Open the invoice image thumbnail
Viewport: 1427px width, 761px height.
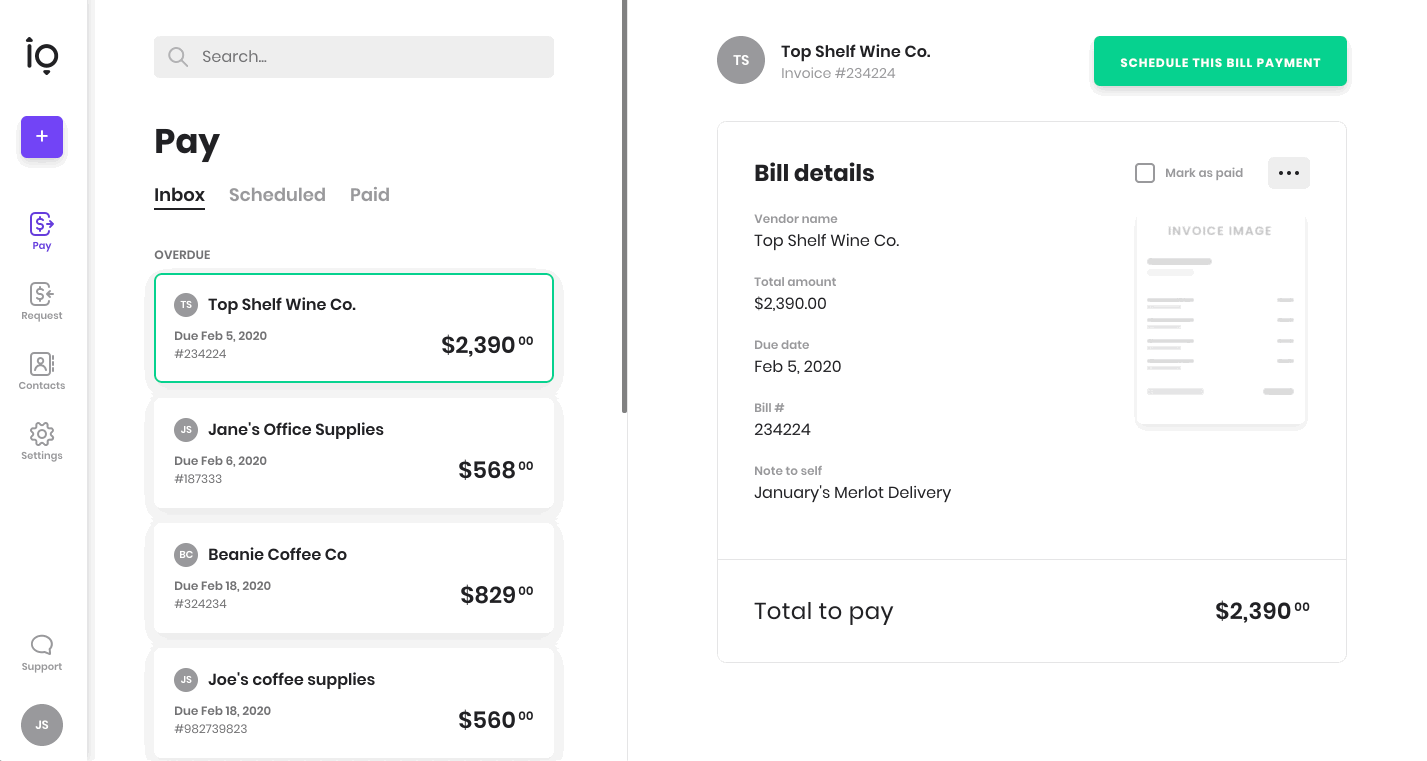[x=1221, y=318]
